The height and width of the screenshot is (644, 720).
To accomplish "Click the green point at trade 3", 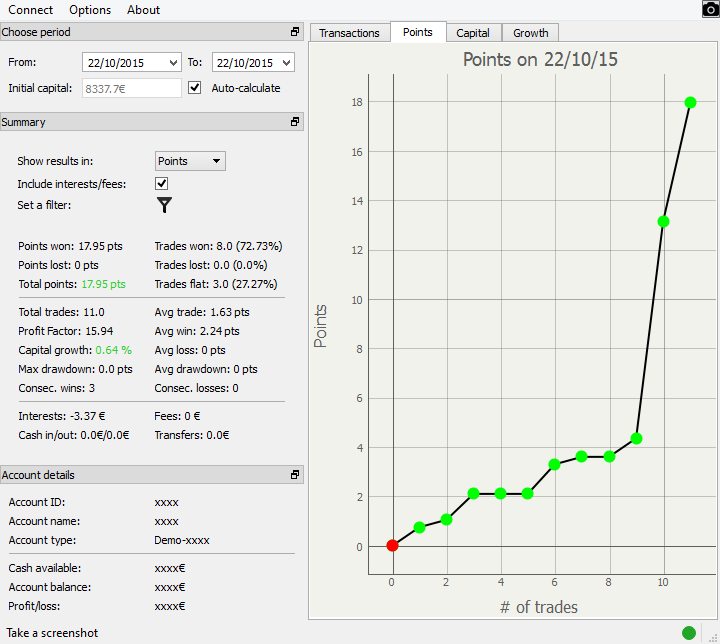I will [473, 494].
